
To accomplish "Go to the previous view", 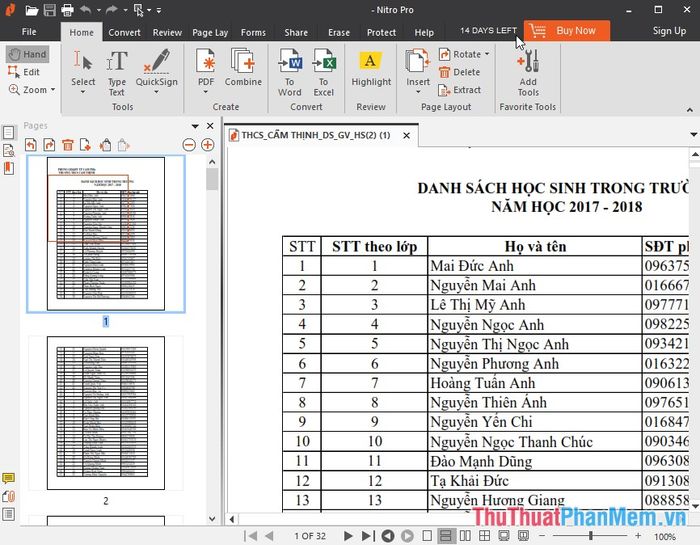I will tap(388, 536).
